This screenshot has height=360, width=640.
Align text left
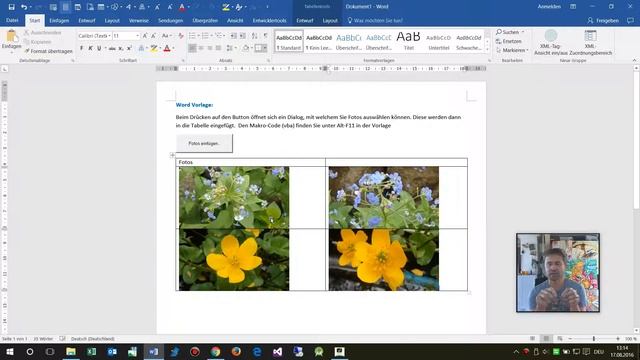192,48
